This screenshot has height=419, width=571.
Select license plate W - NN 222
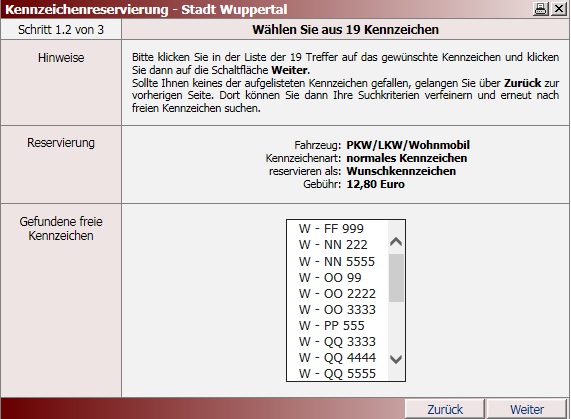[x=338, y=245]
